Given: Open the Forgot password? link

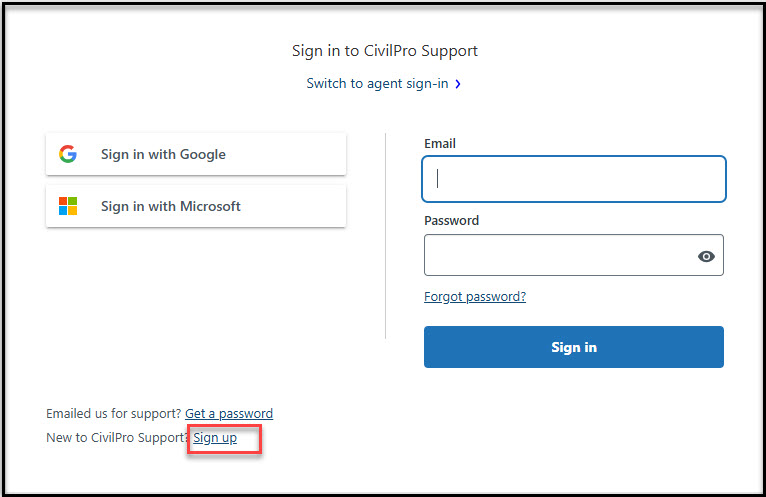Looking at the screenshot, I should point(475,296).
